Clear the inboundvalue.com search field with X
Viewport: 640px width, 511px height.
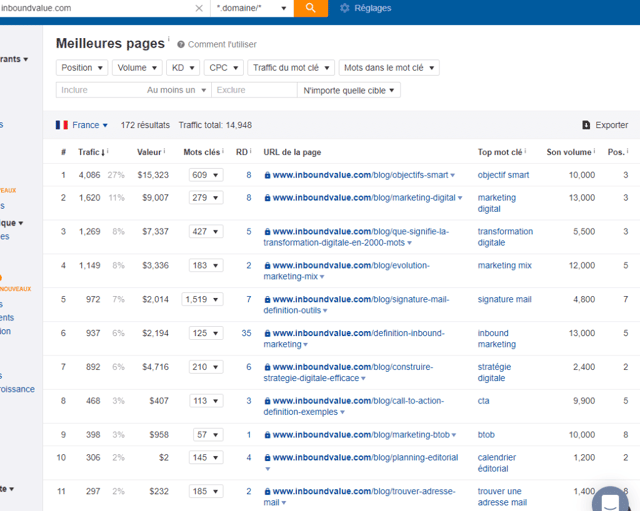pyautogui.click(x=198, y=8)
